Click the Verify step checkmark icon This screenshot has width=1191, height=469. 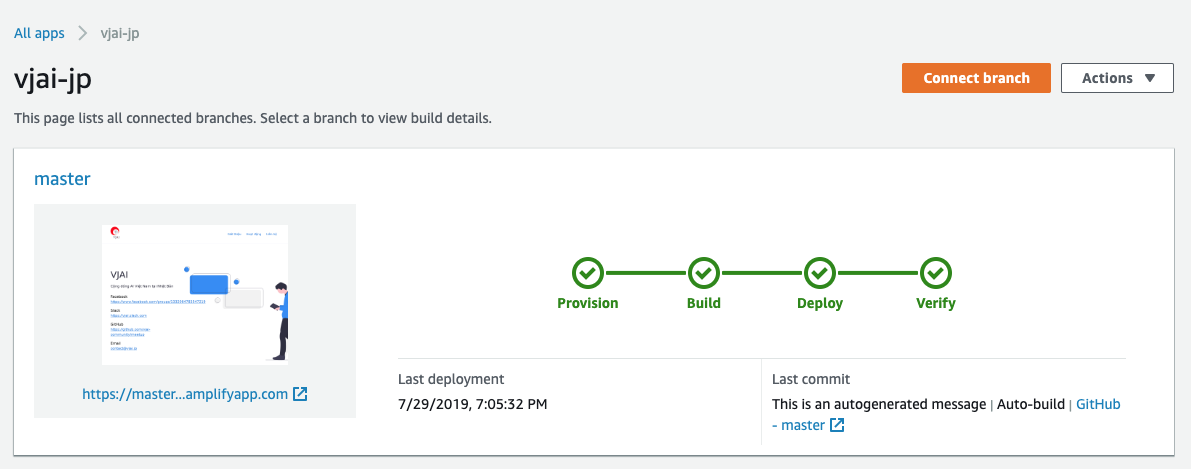[x=936, y=272]
